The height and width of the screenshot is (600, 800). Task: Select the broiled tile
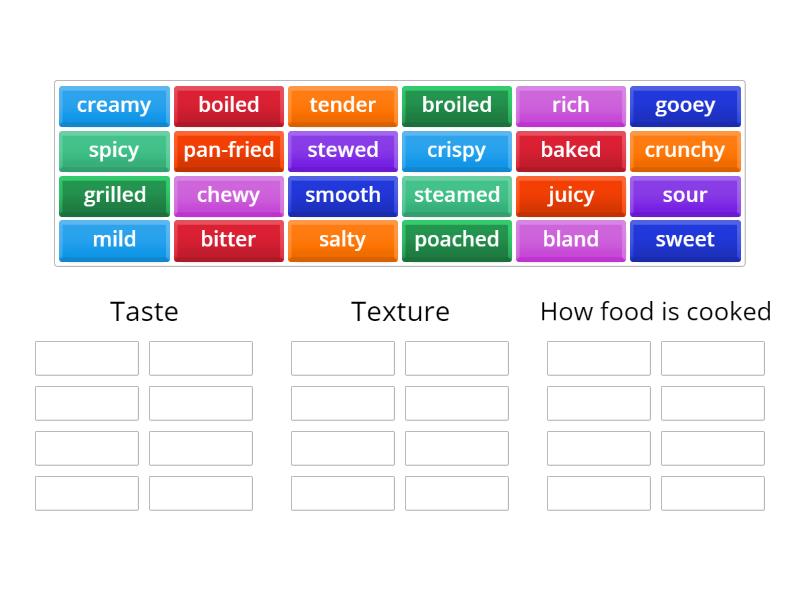456,106
